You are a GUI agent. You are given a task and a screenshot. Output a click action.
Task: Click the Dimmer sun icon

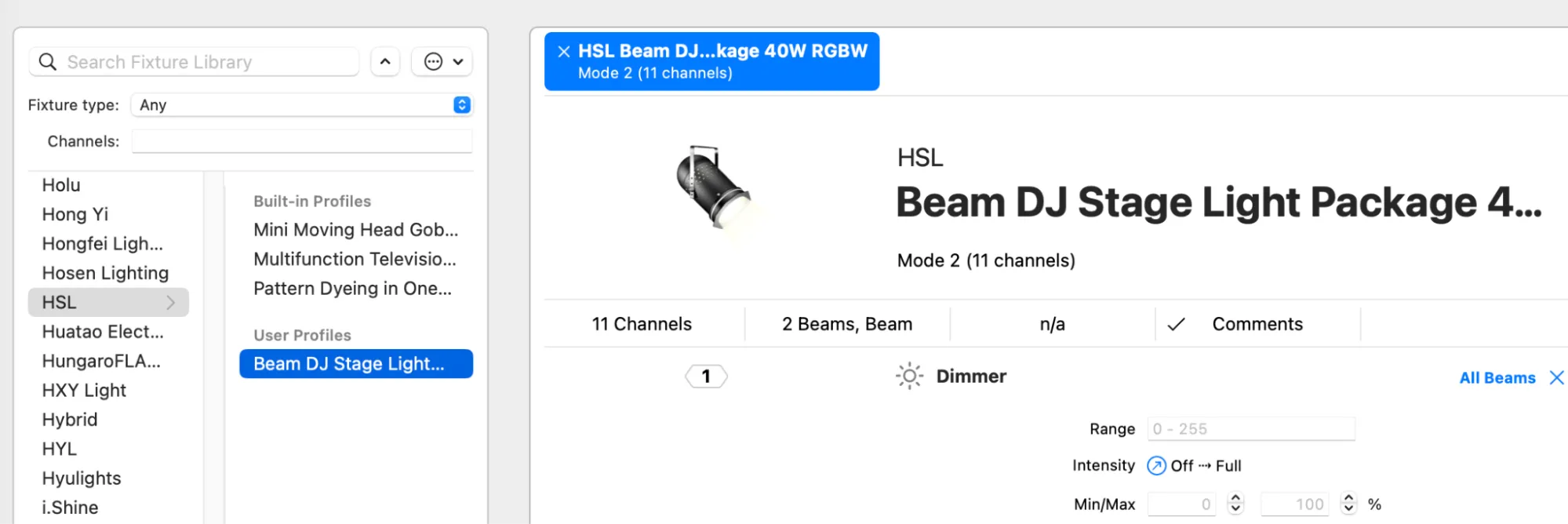click(x=909, y=377)
